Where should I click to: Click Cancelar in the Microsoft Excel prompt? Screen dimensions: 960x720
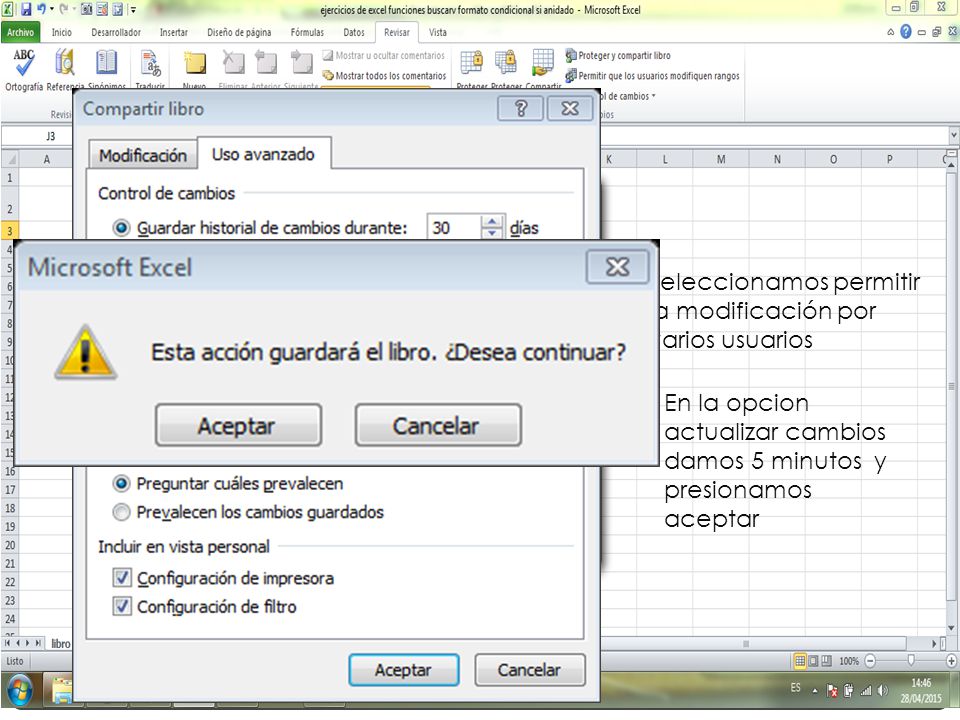click(x=438, y=425)
